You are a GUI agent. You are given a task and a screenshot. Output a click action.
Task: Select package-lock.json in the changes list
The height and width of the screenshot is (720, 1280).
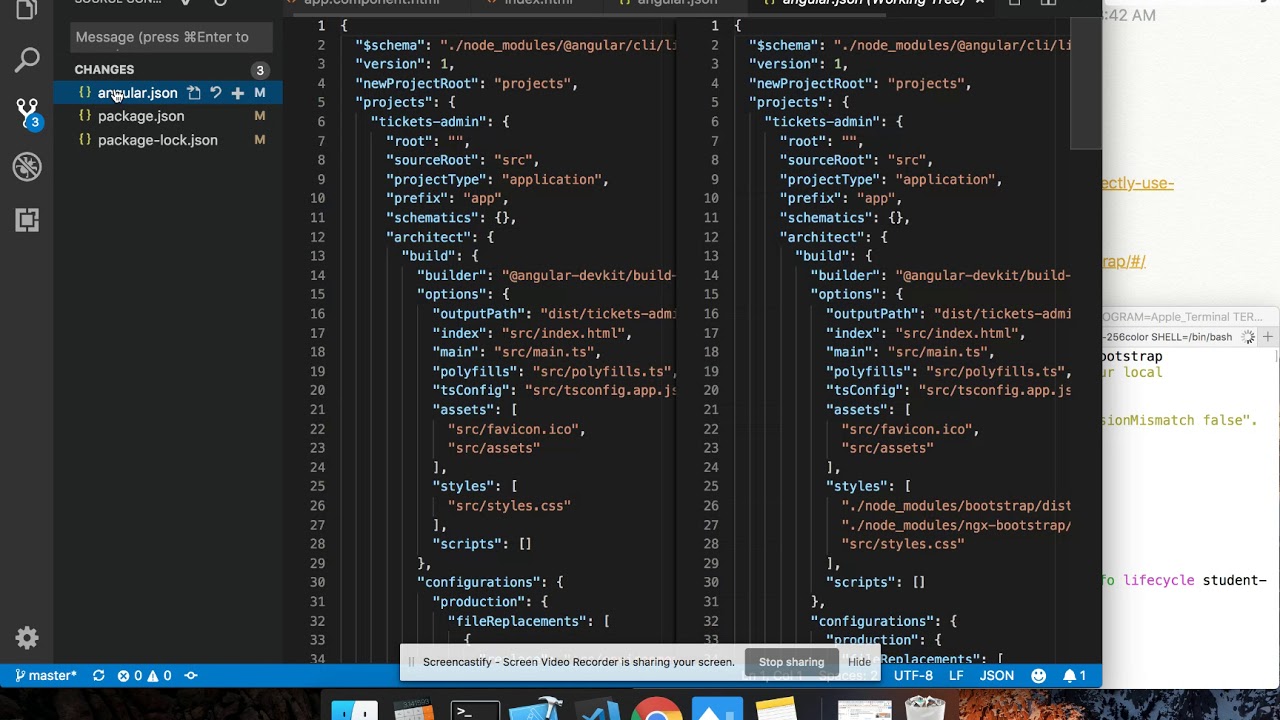157,140
